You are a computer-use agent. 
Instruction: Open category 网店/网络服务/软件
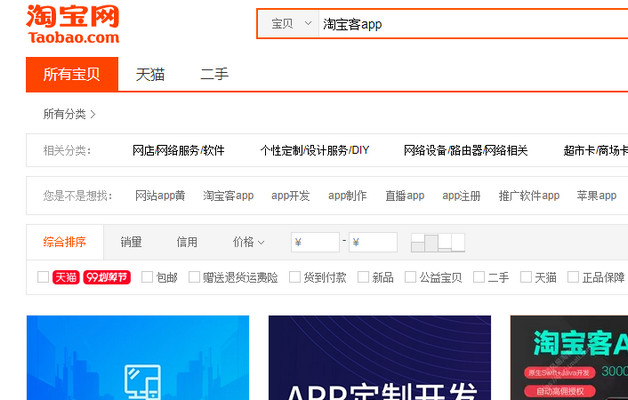[x=178, y=151]
